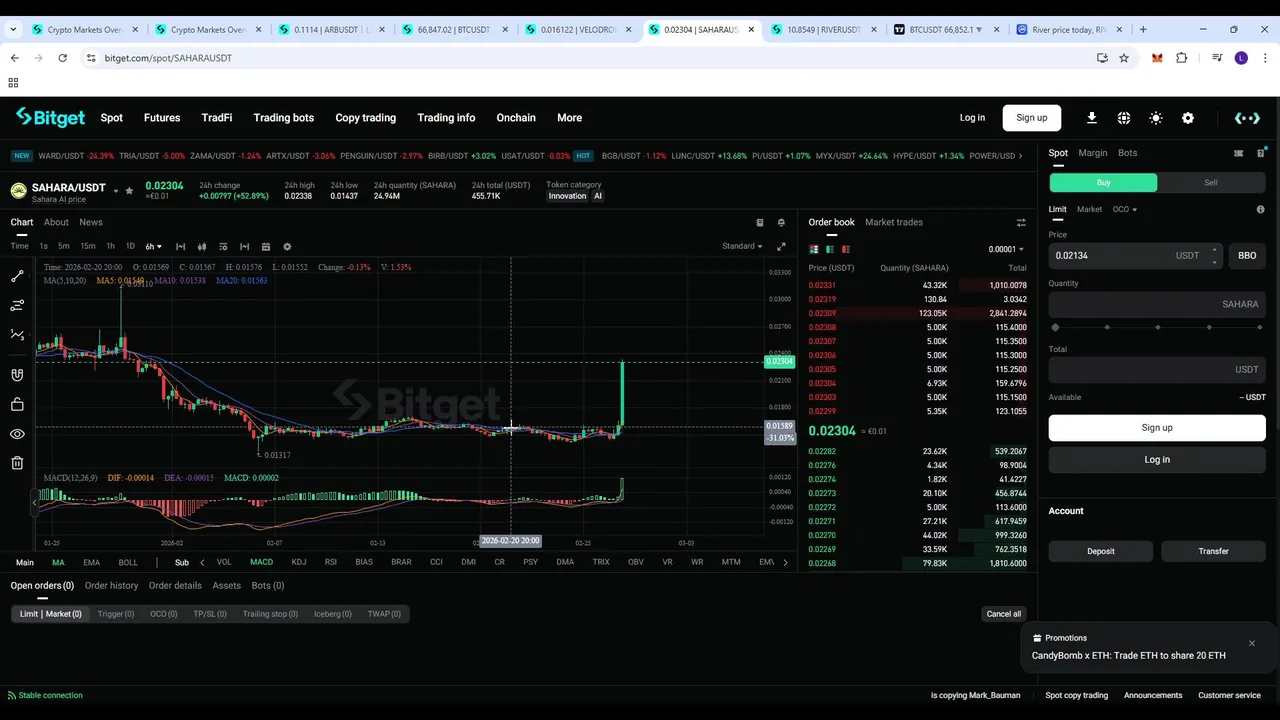Open the candlestick chart type icon
Image resolution: width=1280 pixels, height=720 pixels.
coord(202,246)
